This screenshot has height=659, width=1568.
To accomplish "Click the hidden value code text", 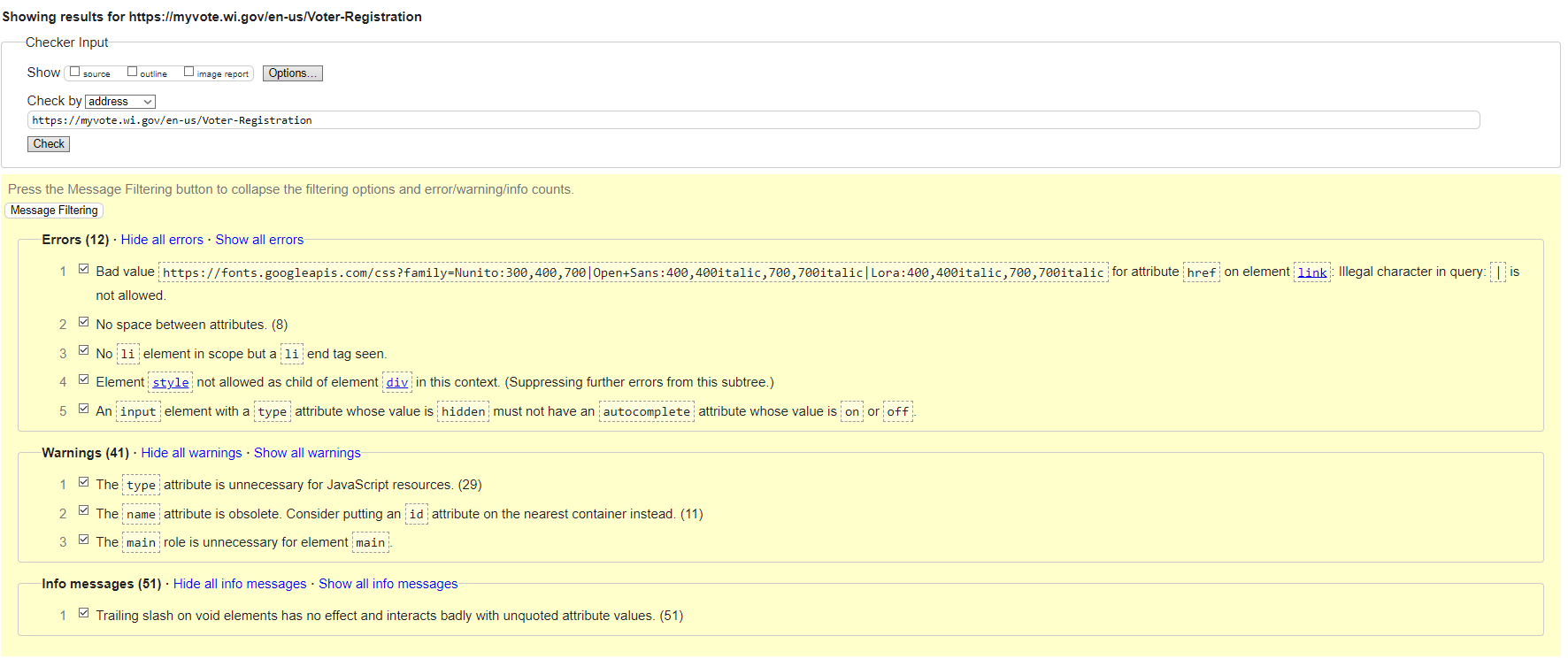I will click(x=464, y=412).
